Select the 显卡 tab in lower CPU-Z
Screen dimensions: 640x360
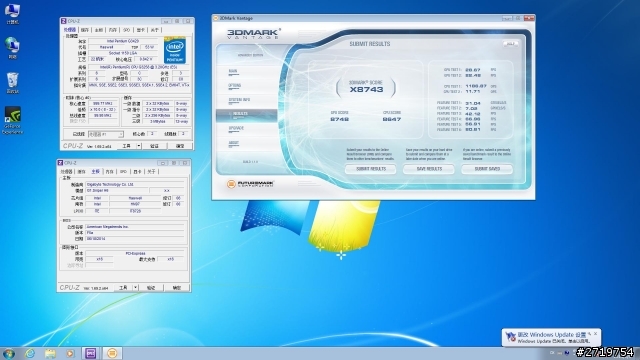137,172
